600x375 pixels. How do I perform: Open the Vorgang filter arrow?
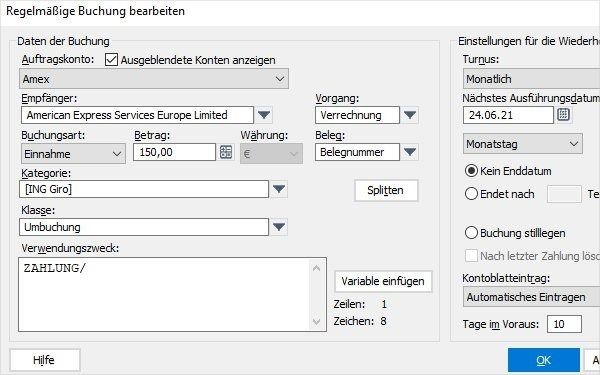[410, 115]
